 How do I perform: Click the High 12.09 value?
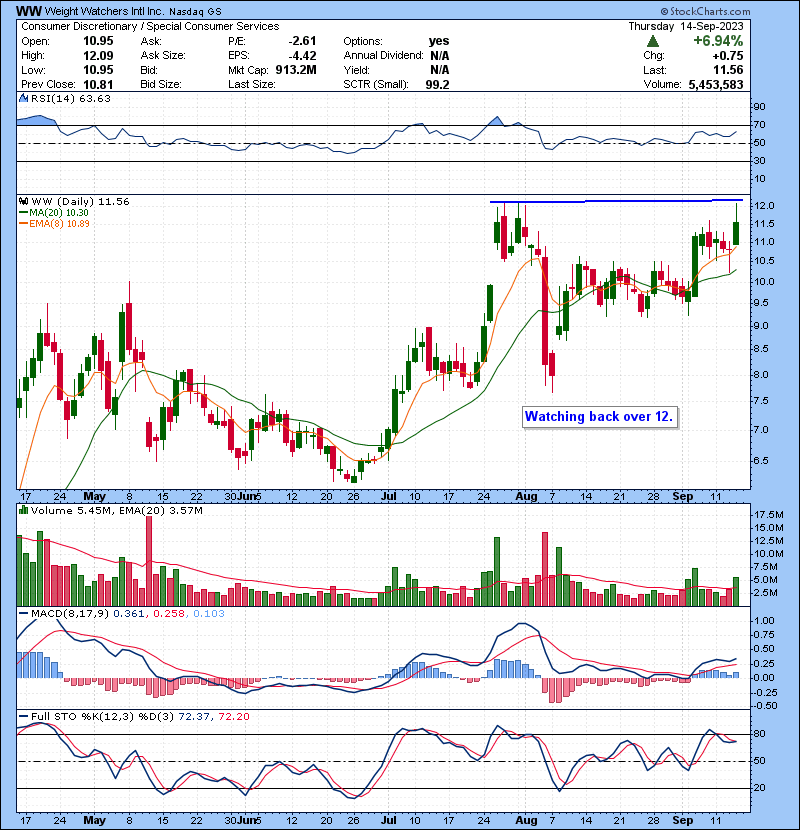(x=98, y=56)
